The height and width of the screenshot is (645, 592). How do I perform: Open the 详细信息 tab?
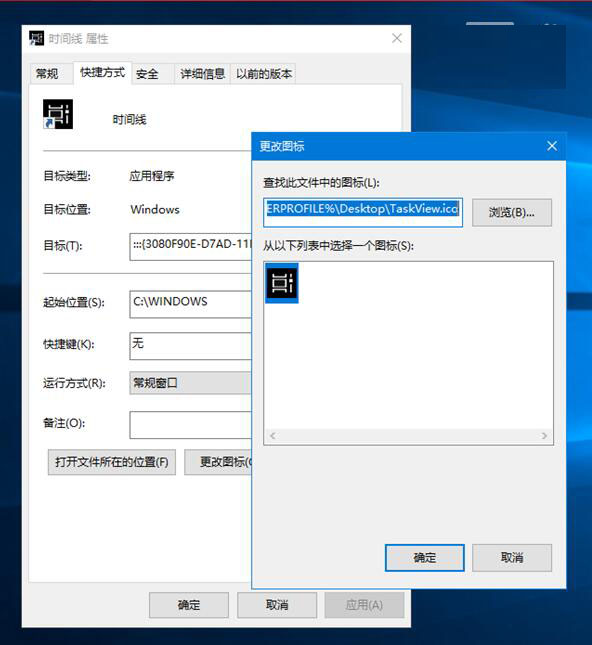coord(202,74)
